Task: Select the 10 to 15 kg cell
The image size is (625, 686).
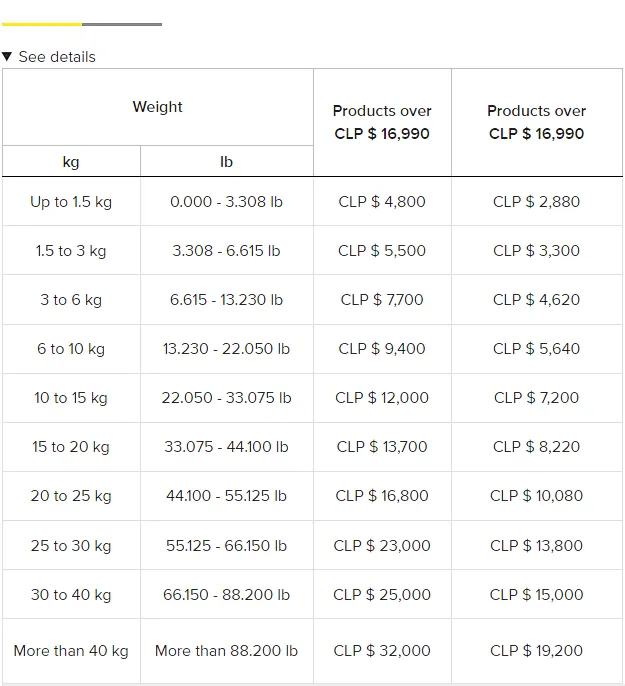Action: pos(71,398)
